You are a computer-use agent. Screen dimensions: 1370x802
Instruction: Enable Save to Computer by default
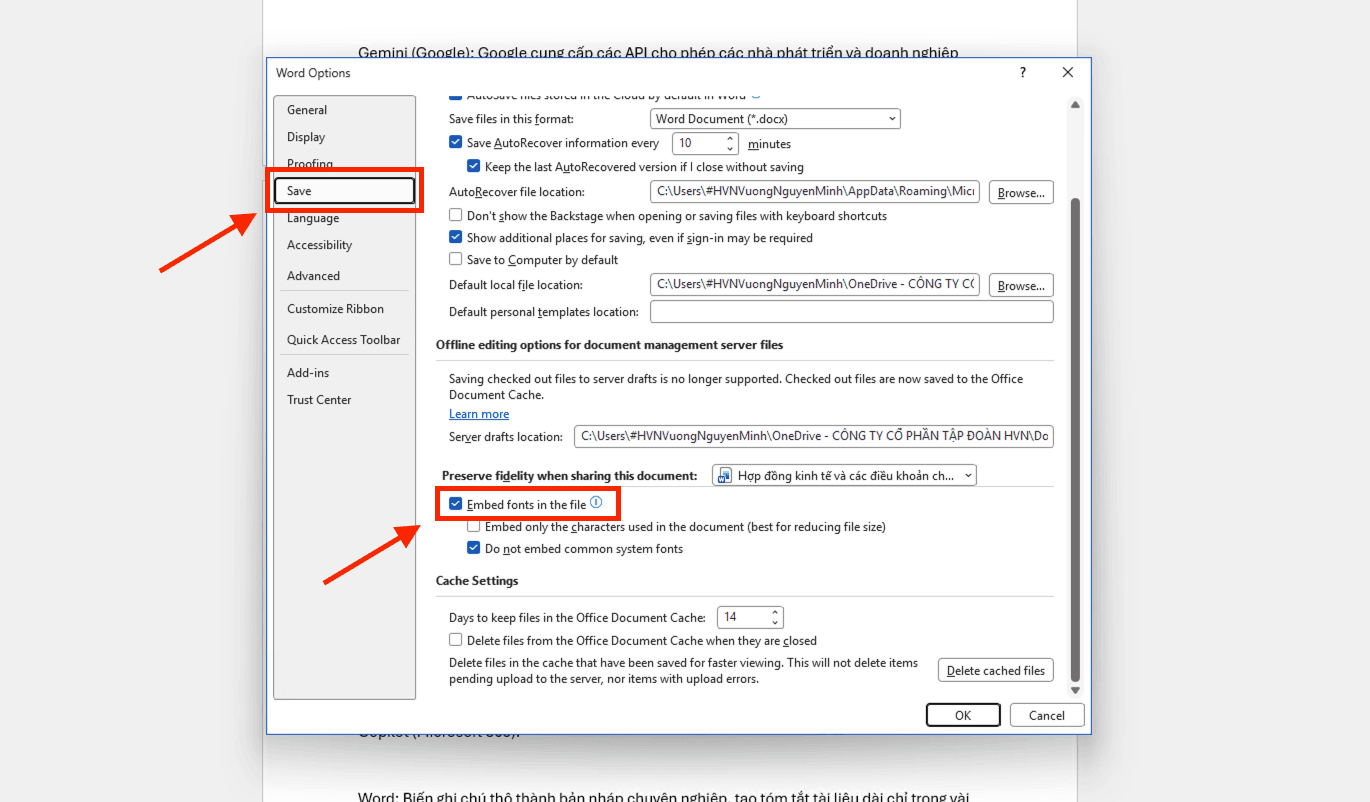pyautogui.click(x=456, y=260)
